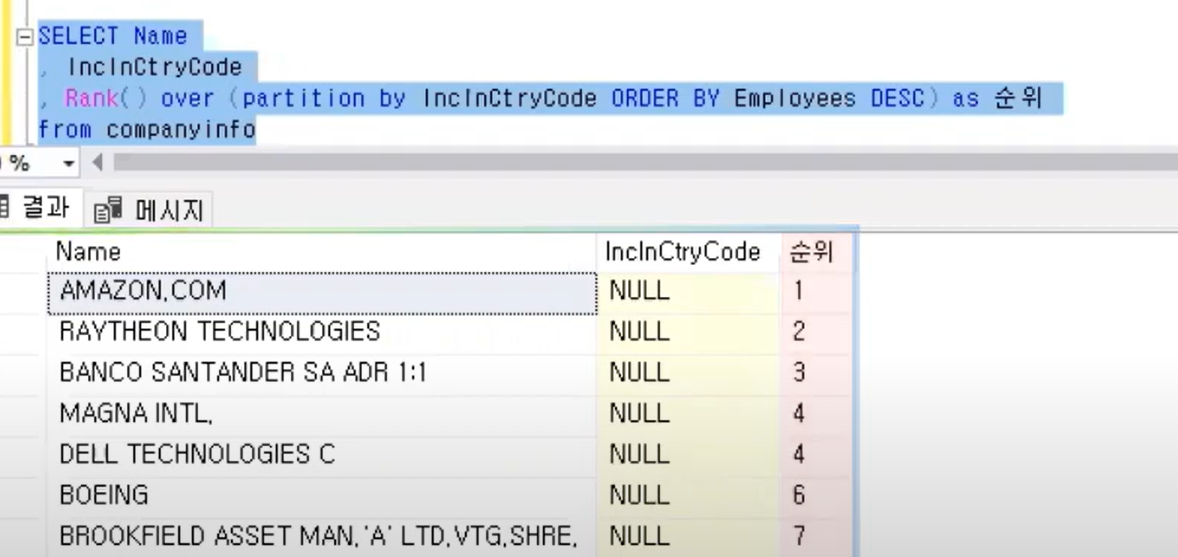Screen dimensions: 1178x557
Task: Click rank value 7 in BROOKFIELD row
Action: pos(816,536)
